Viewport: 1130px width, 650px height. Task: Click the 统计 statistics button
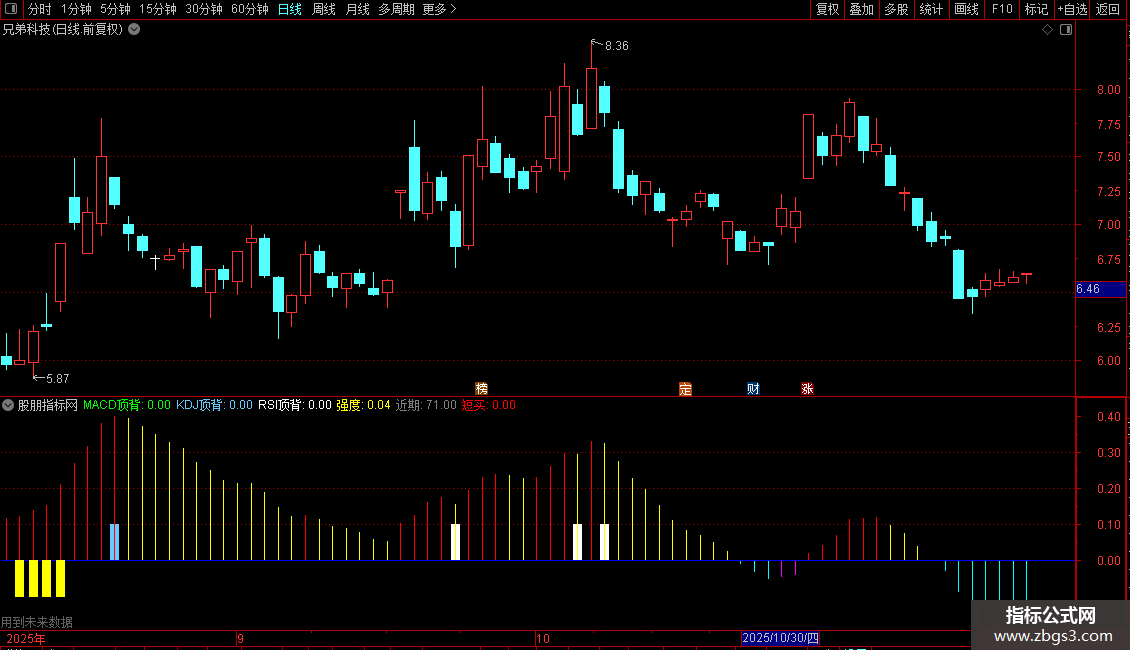click(x=931, y=9)
